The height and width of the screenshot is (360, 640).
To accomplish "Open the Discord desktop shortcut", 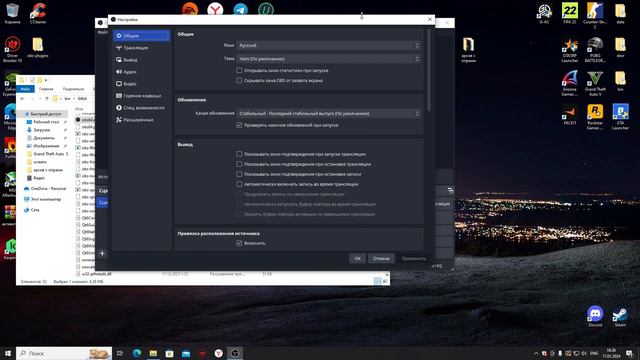I will [595, 316].
